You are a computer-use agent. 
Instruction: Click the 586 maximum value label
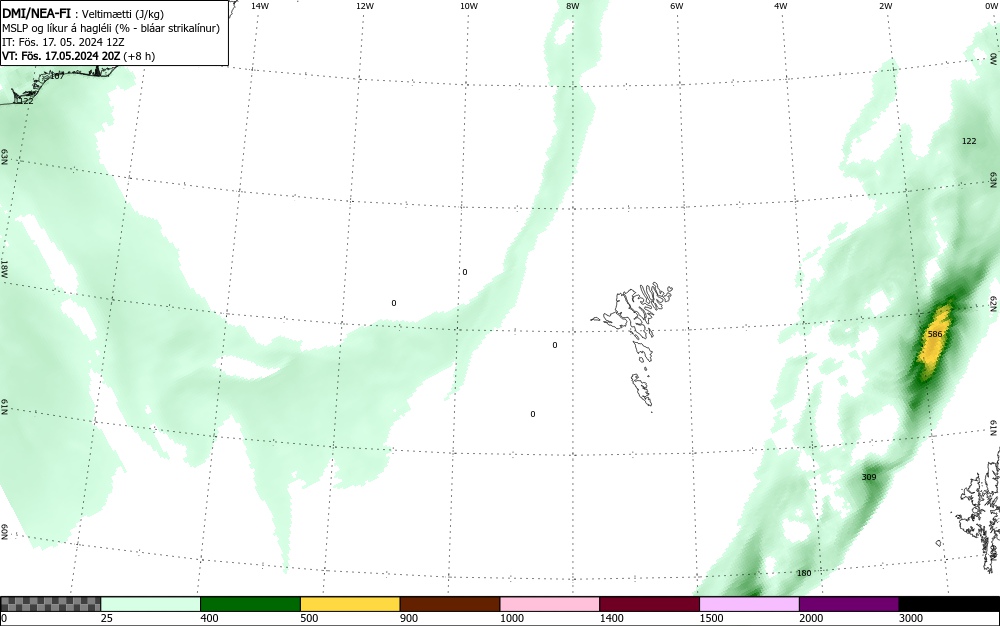tap(935, 334)
